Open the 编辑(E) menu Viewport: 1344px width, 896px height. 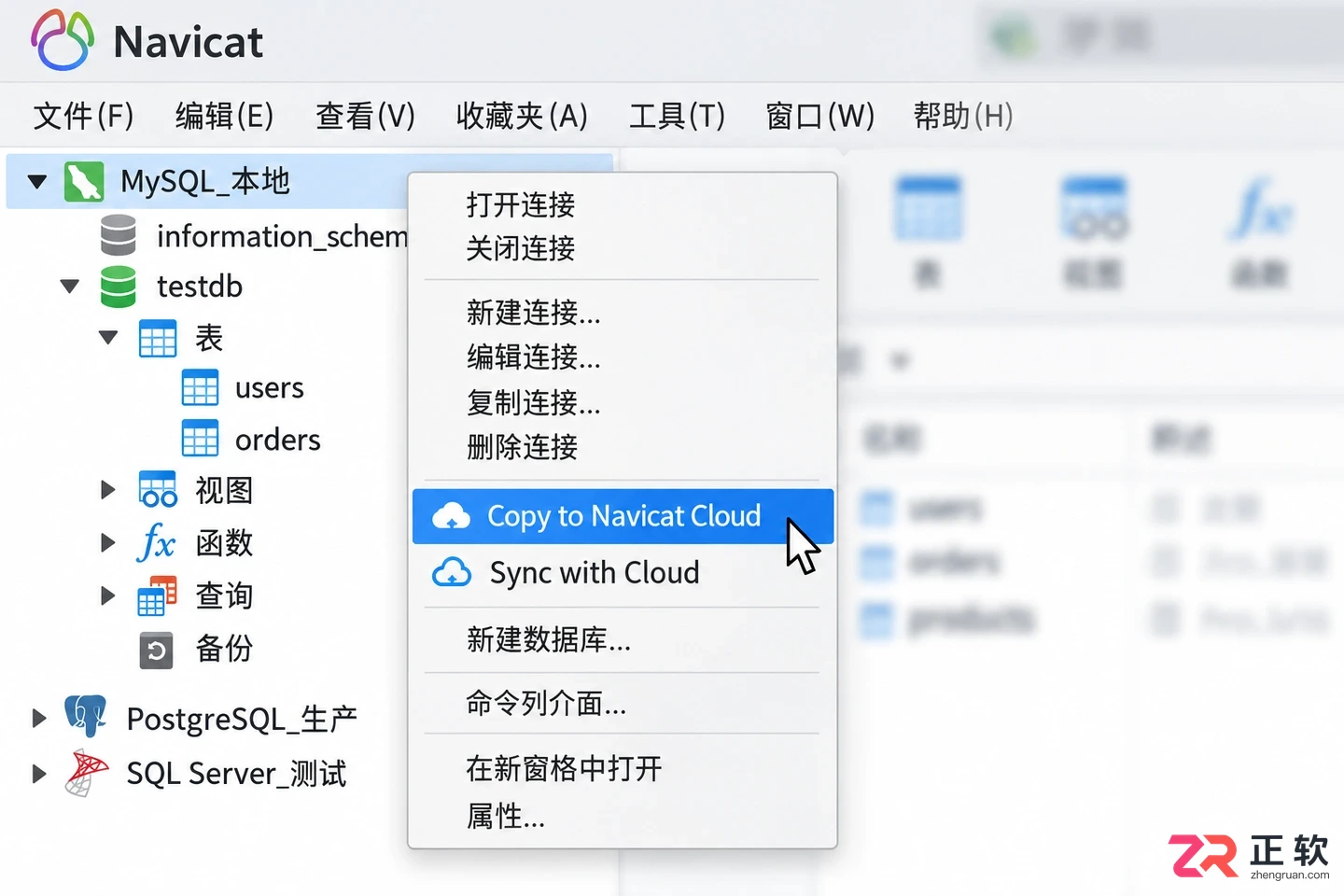pos(225,116)
